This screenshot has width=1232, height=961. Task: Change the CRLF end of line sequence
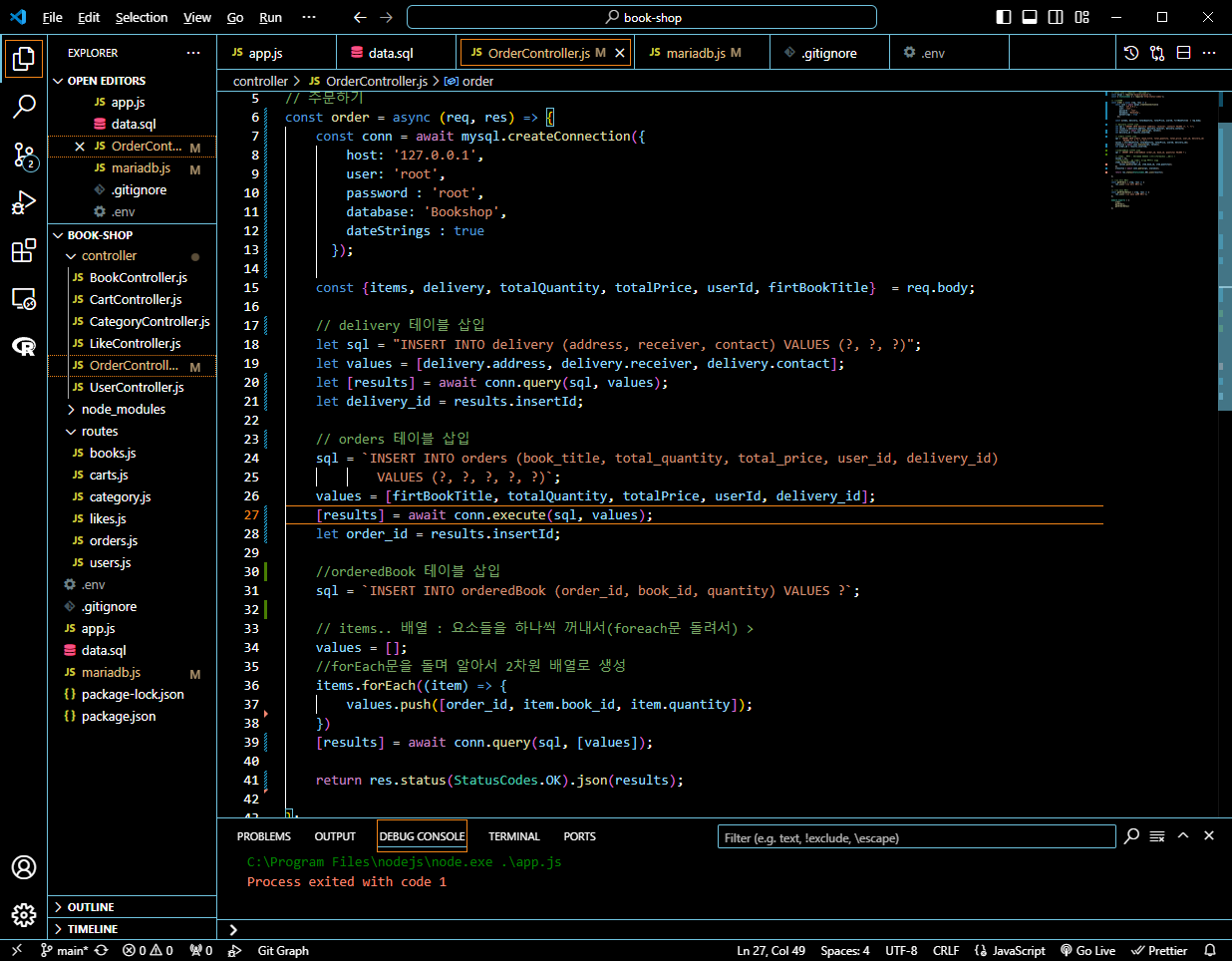pyautogui.click(x=946, y=951)
